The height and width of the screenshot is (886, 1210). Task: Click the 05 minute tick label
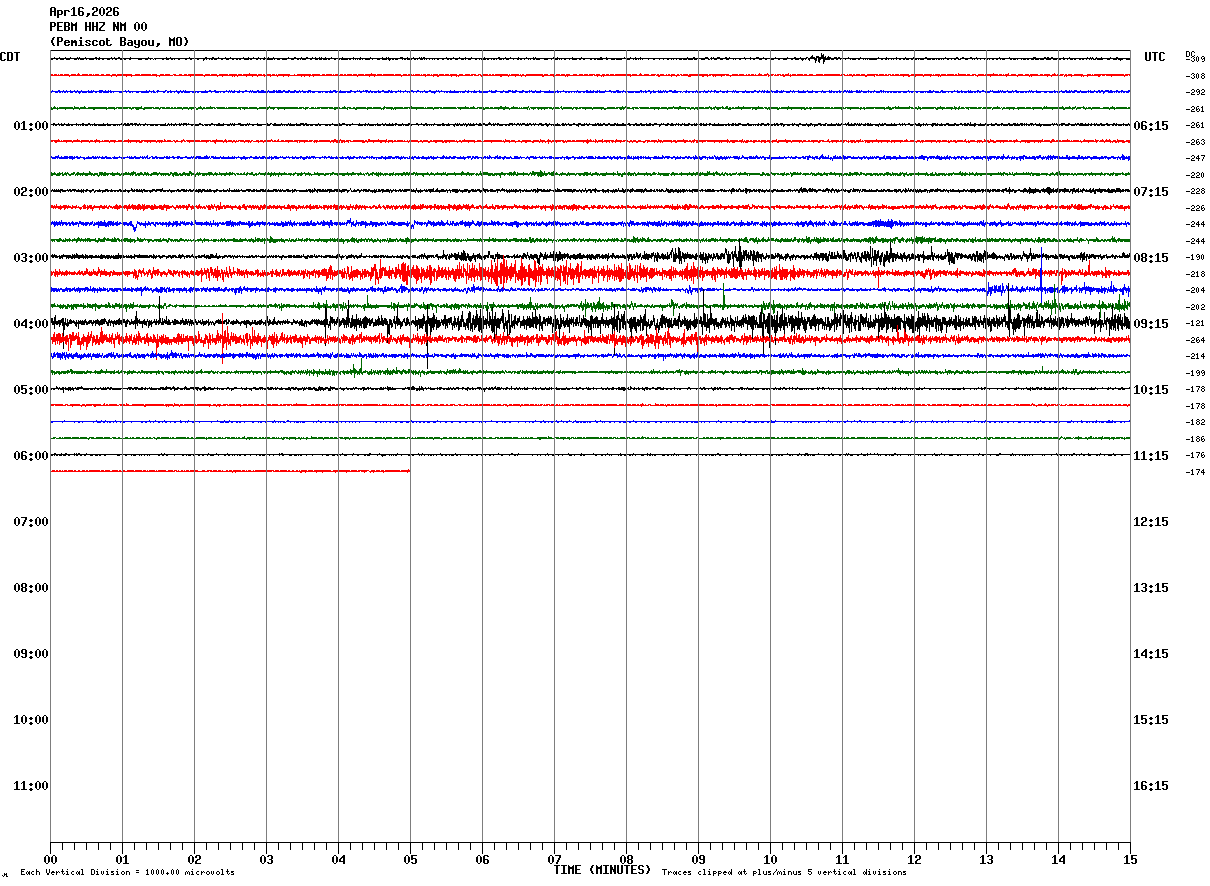[410, 860]
